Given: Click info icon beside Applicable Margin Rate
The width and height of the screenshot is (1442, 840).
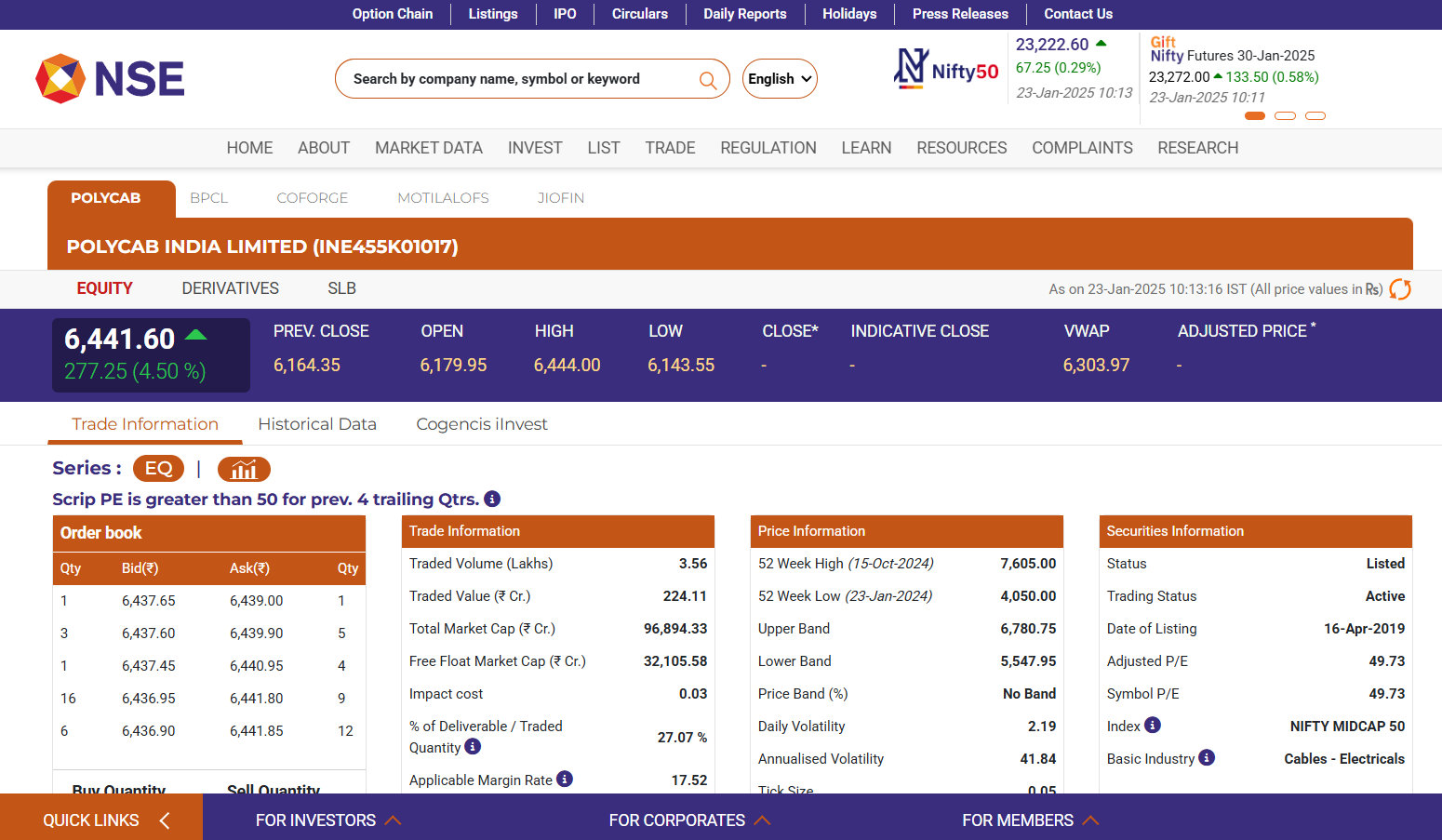Looking at the screenshot, I should pyautogui.click(x=565, y=780).
